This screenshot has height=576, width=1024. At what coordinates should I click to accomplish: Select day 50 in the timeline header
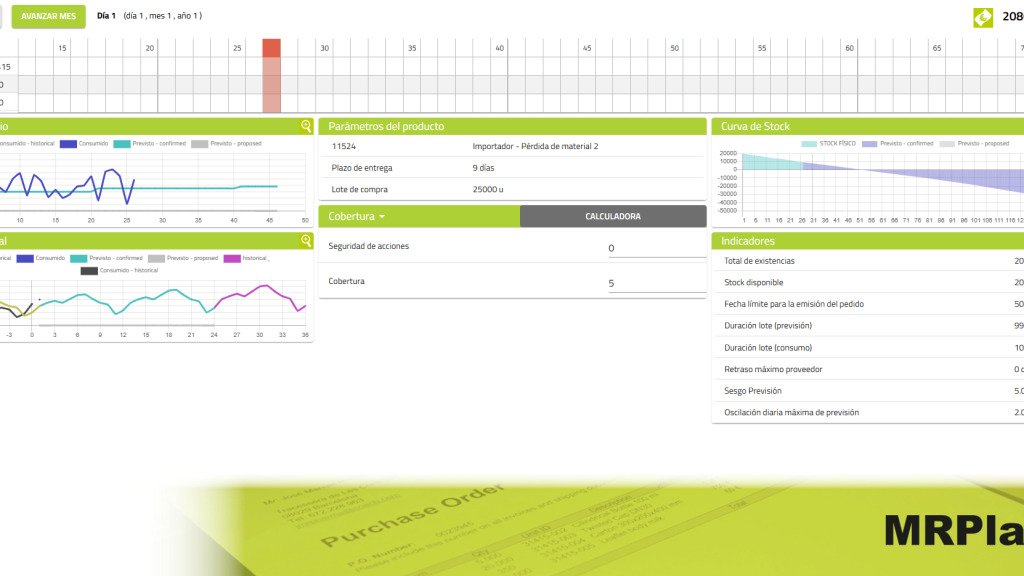click(674, 48)
